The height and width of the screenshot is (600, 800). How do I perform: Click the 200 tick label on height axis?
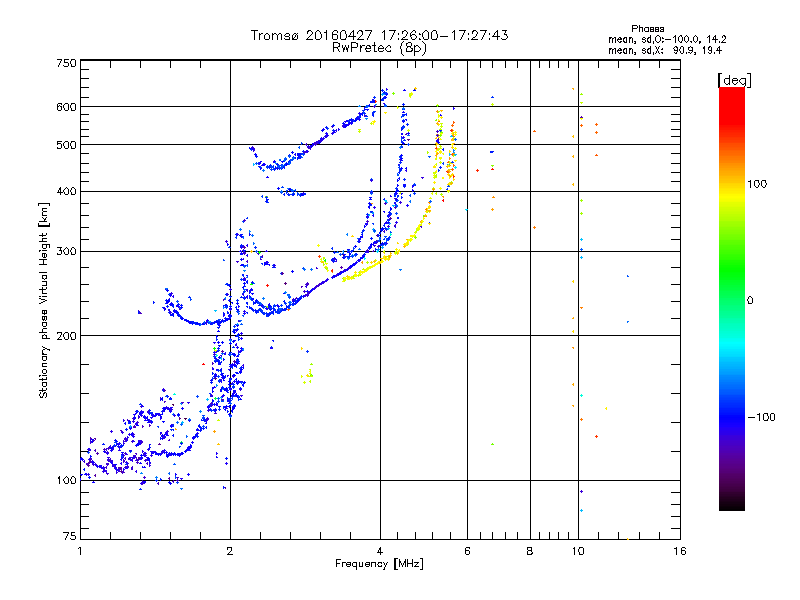[x=66, y=336]
